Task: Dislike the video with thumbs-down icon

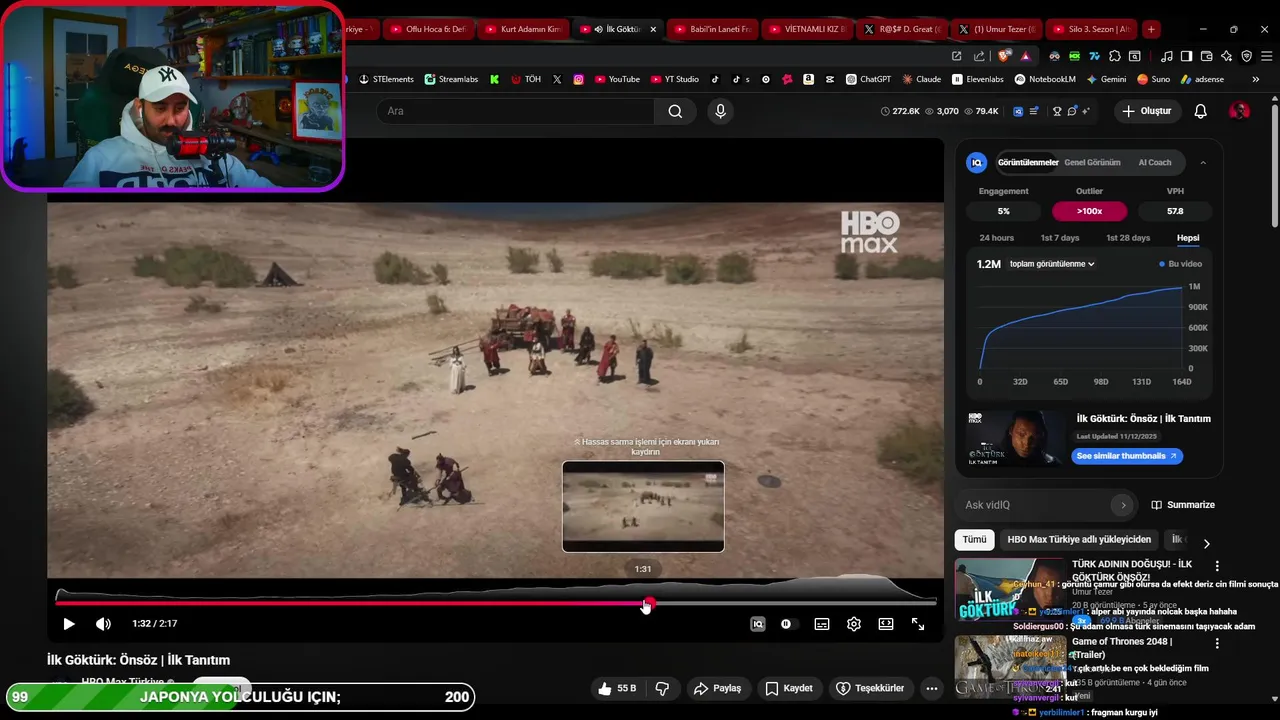Action: click(x=662, y=688)
